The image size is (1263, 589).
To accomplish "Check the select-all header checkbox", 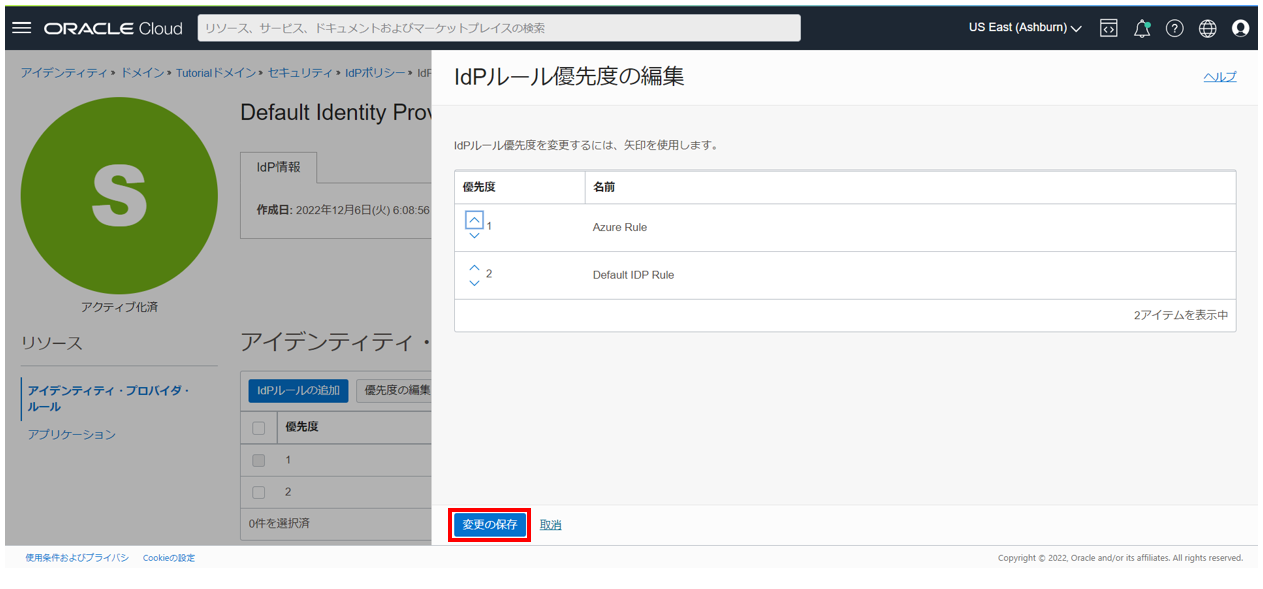I will (259, 428).
